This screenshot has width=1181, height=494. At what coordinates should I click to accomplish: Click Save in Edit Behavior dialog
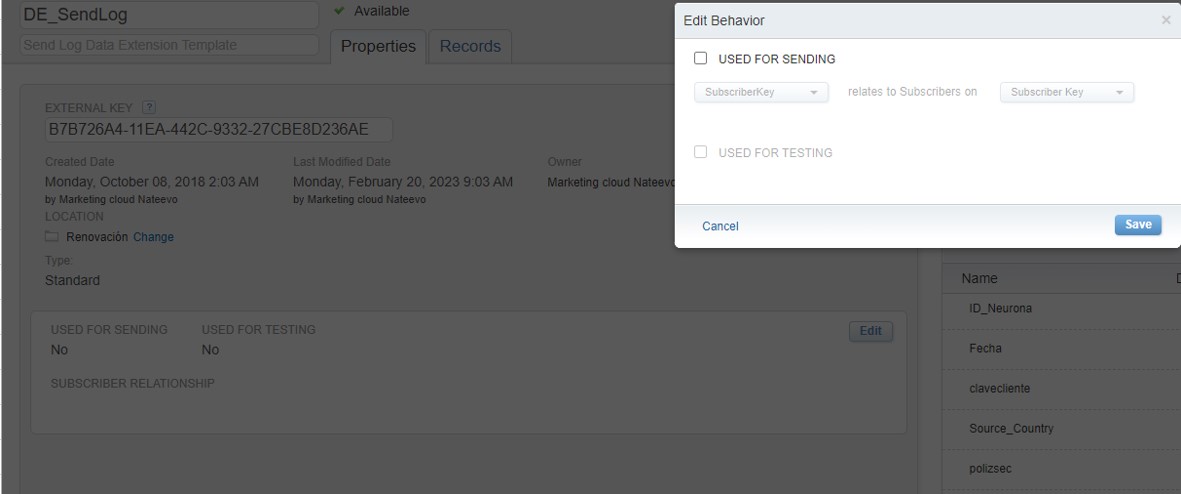(x=1137, y=225)
